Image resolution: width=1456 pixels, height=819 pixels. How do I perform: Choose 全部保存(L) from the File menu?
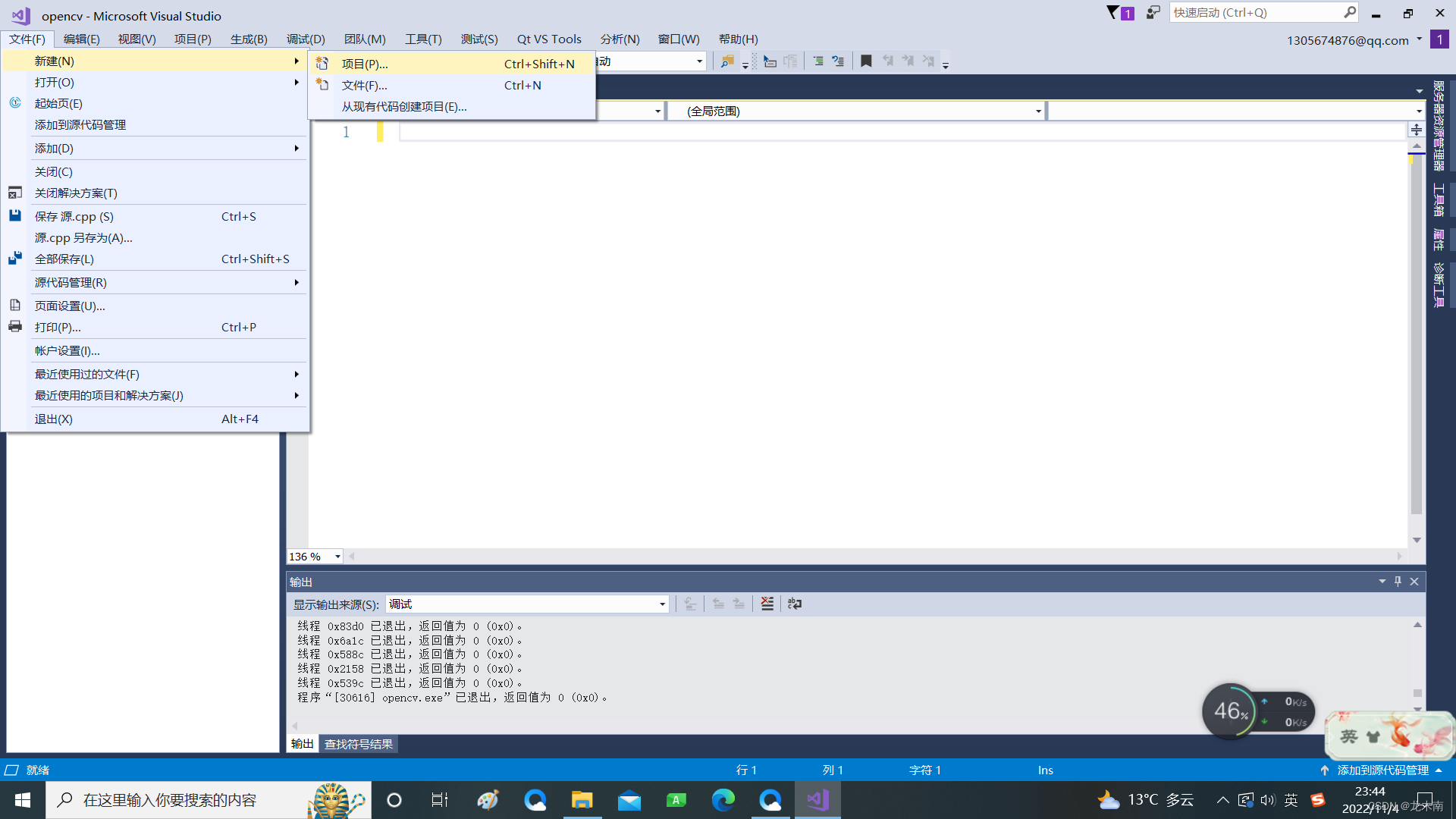[64, 259]
